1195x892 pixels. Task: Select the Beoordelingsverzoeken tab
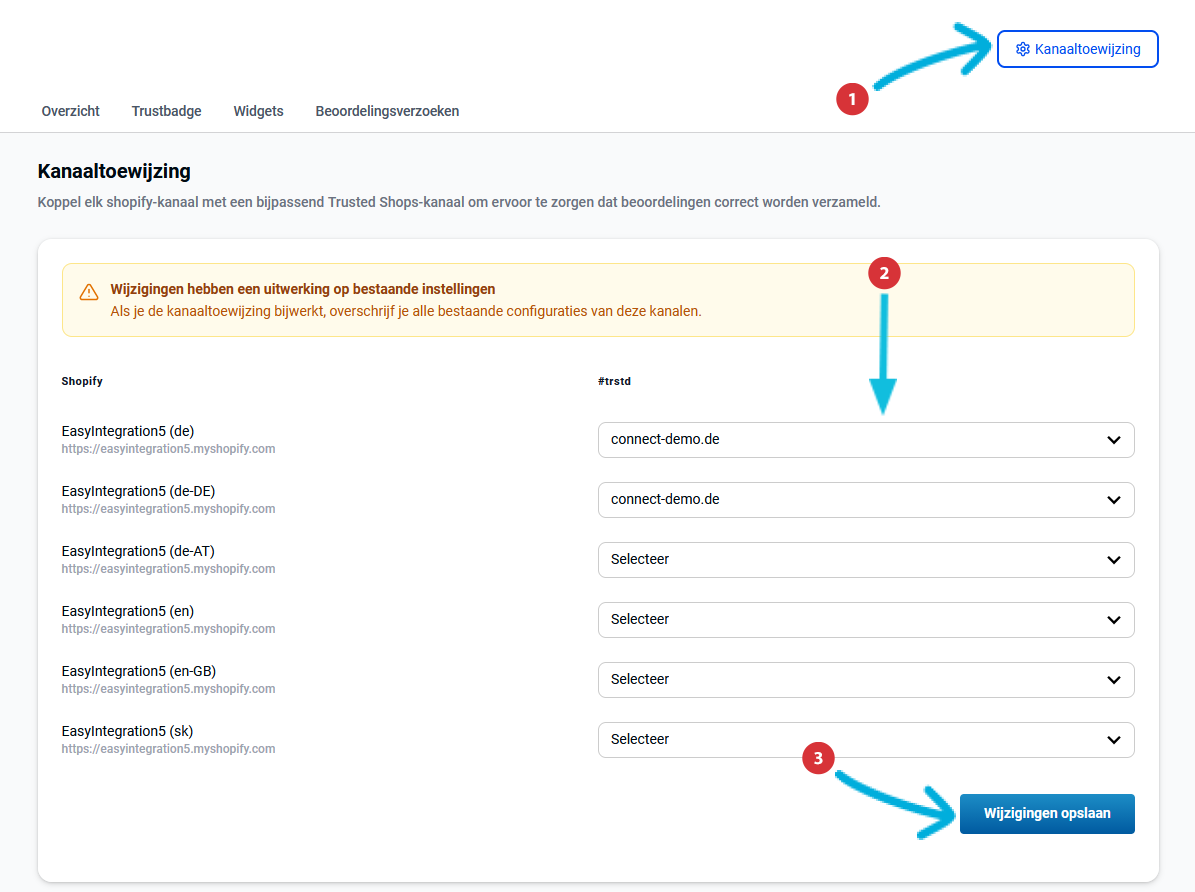[x=387, y=111]
